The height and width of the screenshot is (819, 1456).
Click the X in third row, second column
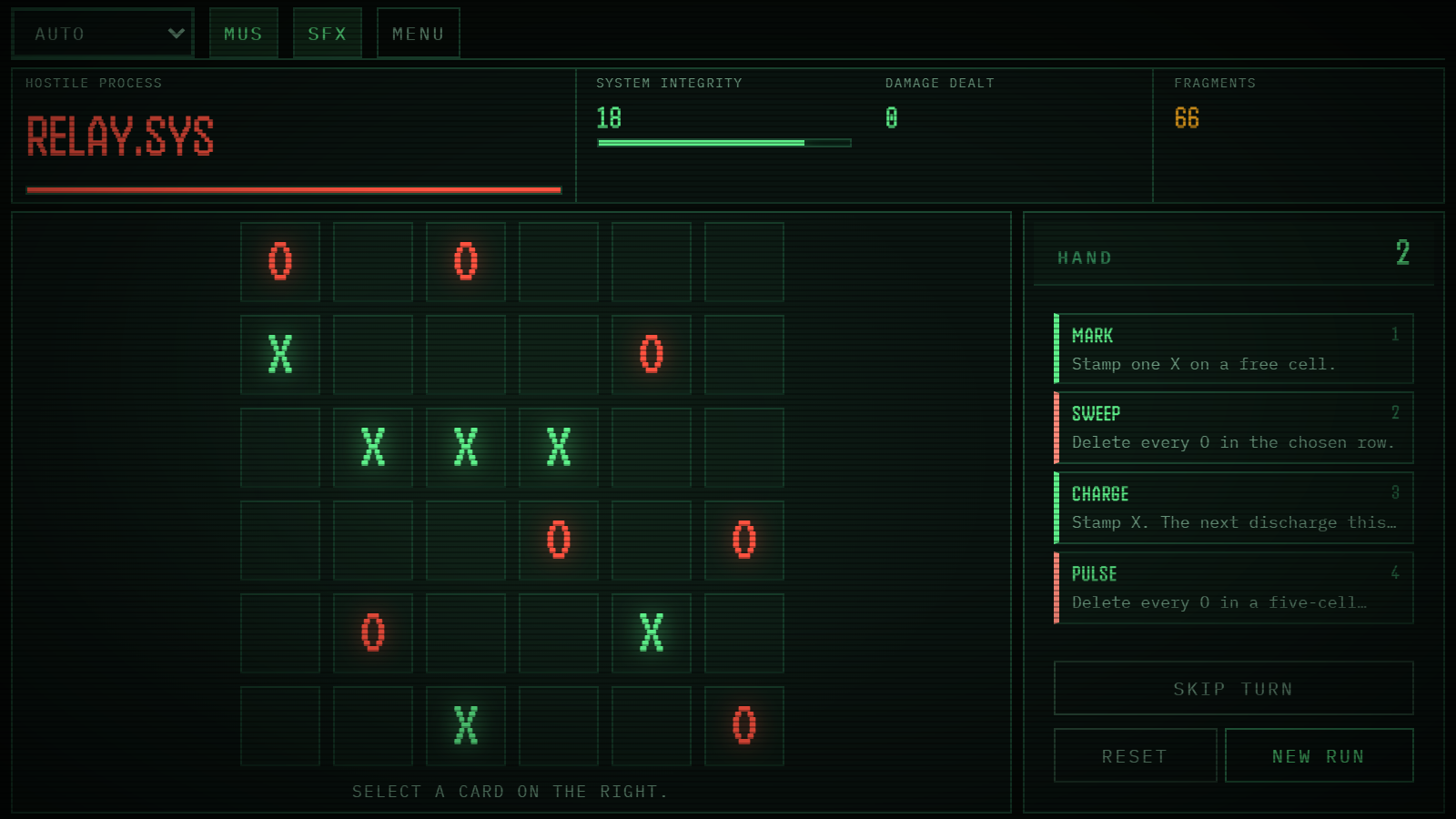373,448
